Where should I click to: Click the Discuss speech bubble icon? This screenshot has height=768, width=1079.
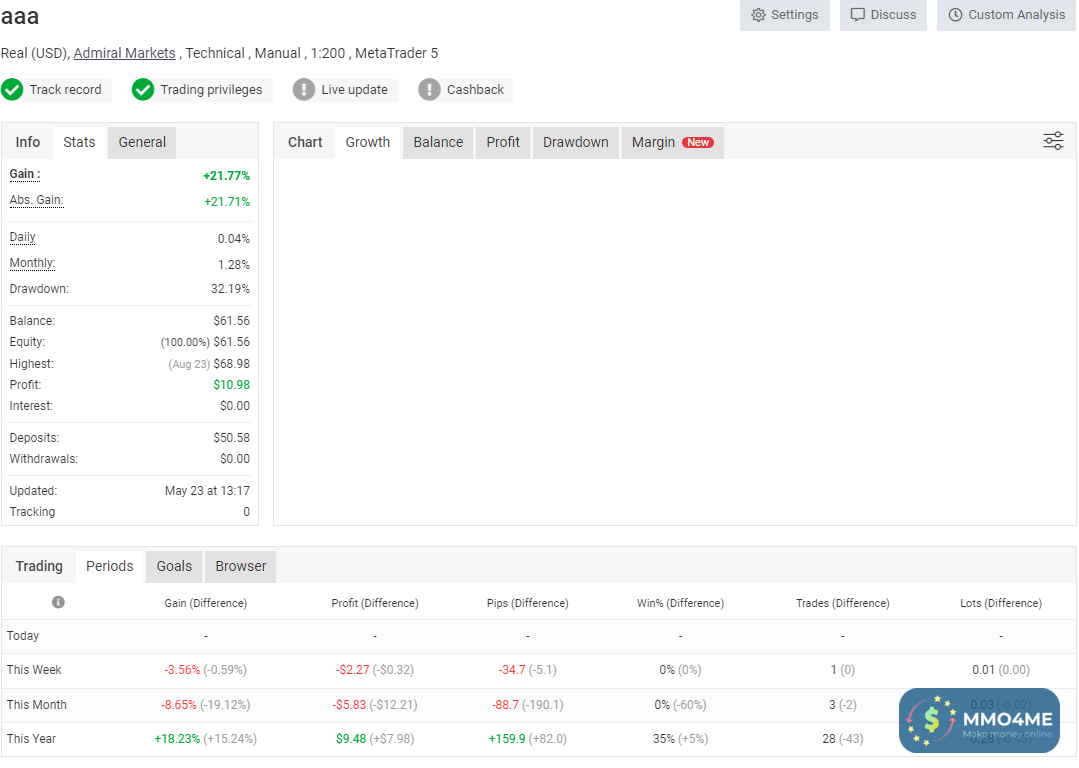(858, 15)
